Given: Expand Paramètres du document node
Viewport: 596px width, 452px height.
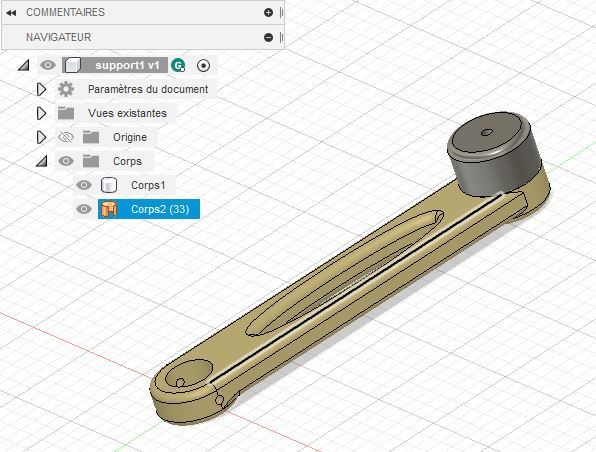Looking at the screenshot, I should coord(41,89).
